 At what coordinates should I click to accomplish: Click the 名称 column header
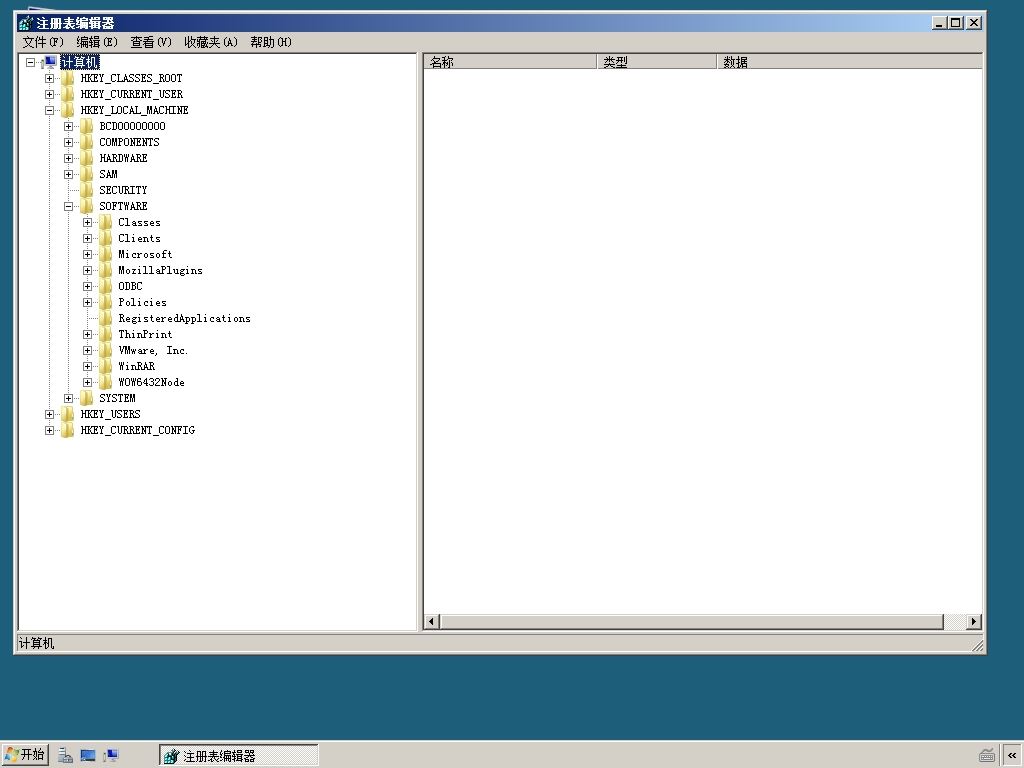click(x=510, y=62)
